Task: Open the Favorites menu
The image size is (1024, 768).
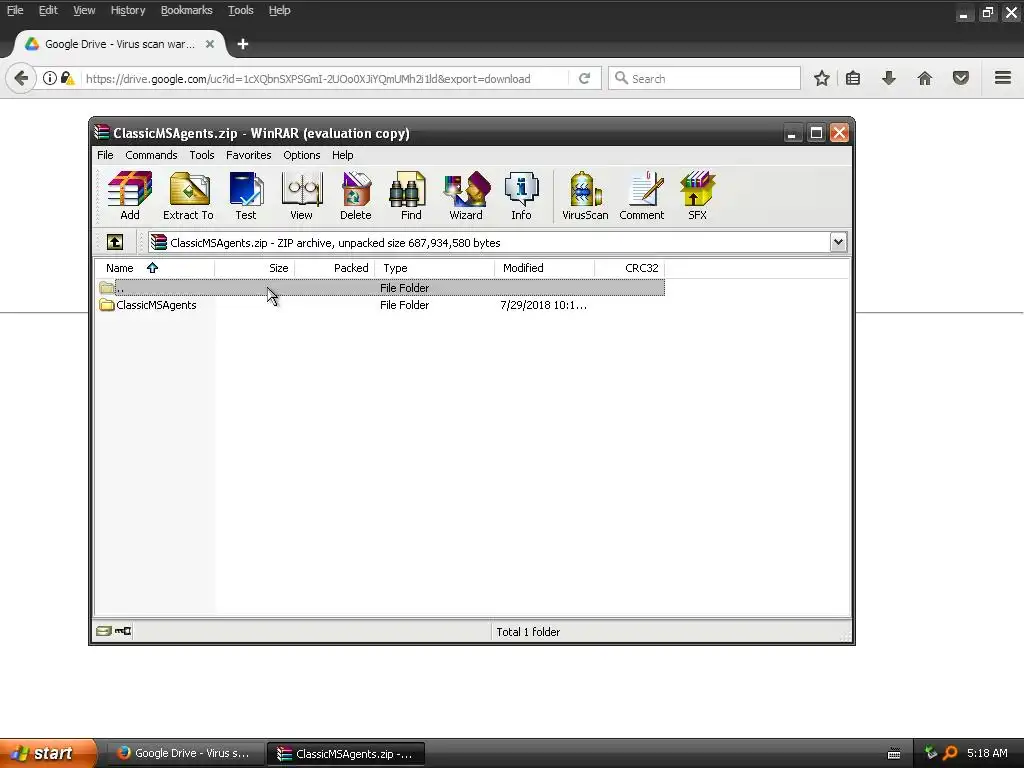Action: 249,155
